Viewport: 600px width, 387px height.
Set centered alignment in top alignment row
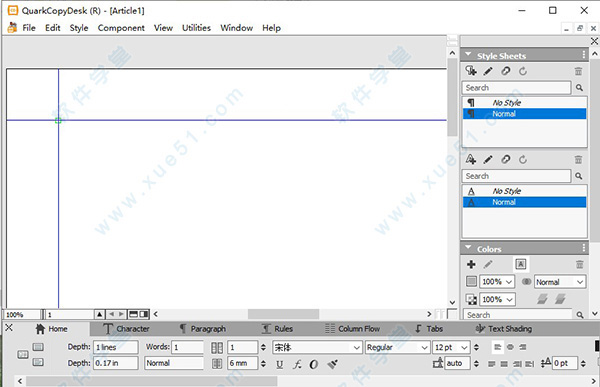click(510, 347)
